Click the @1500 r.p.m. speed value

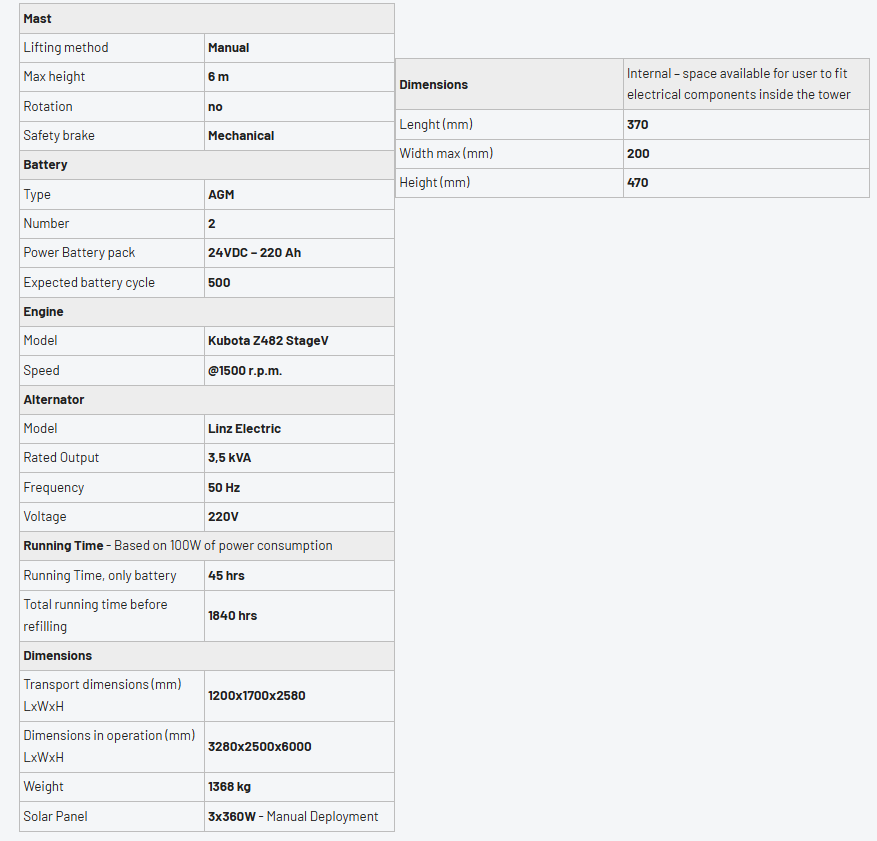point(245,371)
